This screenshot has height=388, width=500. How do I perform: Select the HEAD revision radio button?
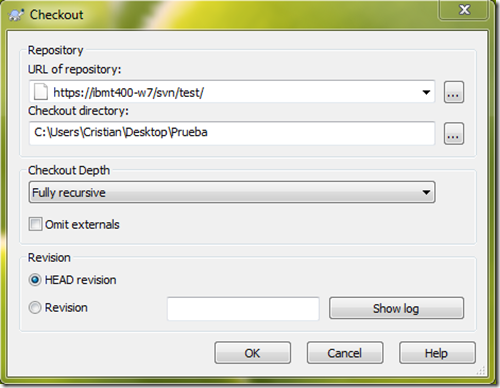(x=35, y=280)
